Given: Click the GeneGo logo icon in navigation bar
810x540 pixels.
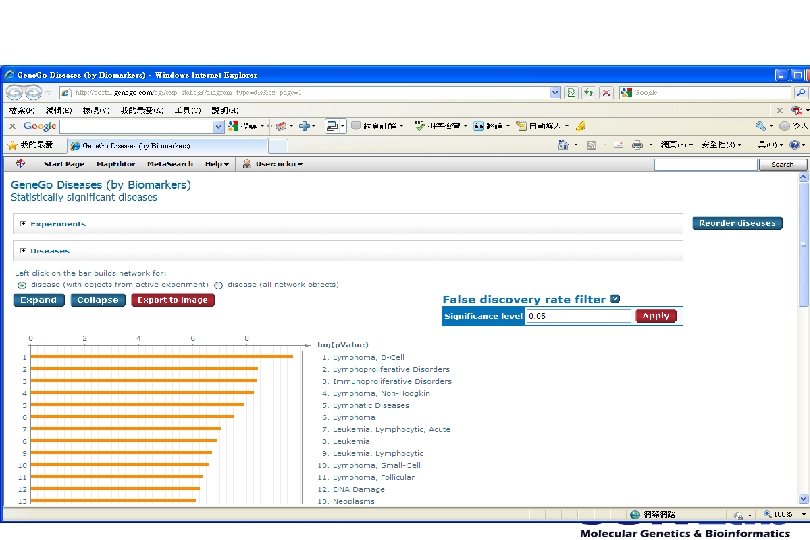Looking at the screenshot, I should [20, 163].
